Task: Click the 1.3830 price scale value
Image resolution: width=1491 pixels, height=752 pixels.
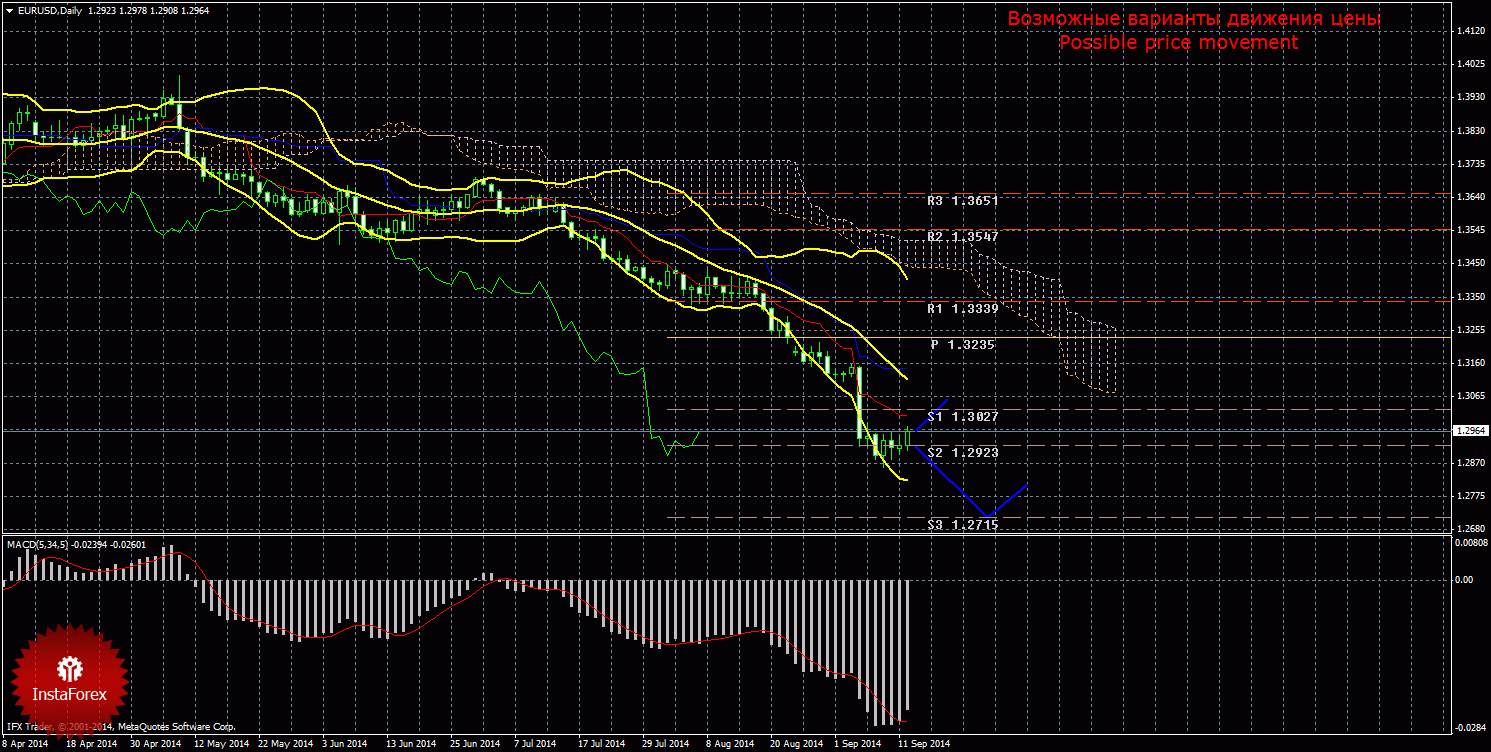Action: [x=1471, y=130]
